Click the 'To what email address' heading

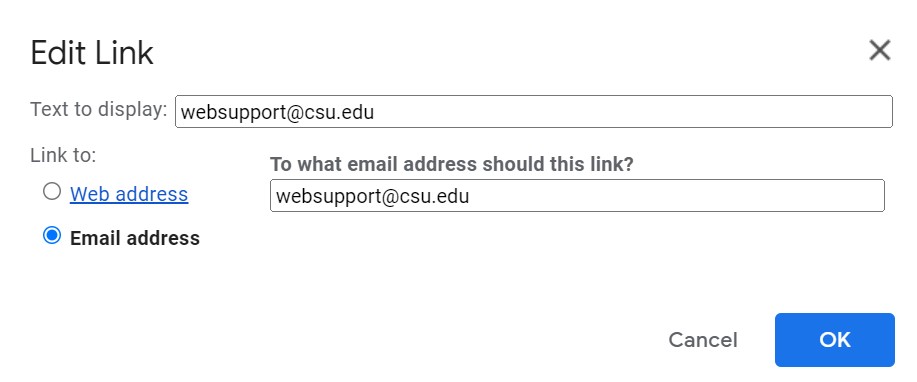coord(451,164)
